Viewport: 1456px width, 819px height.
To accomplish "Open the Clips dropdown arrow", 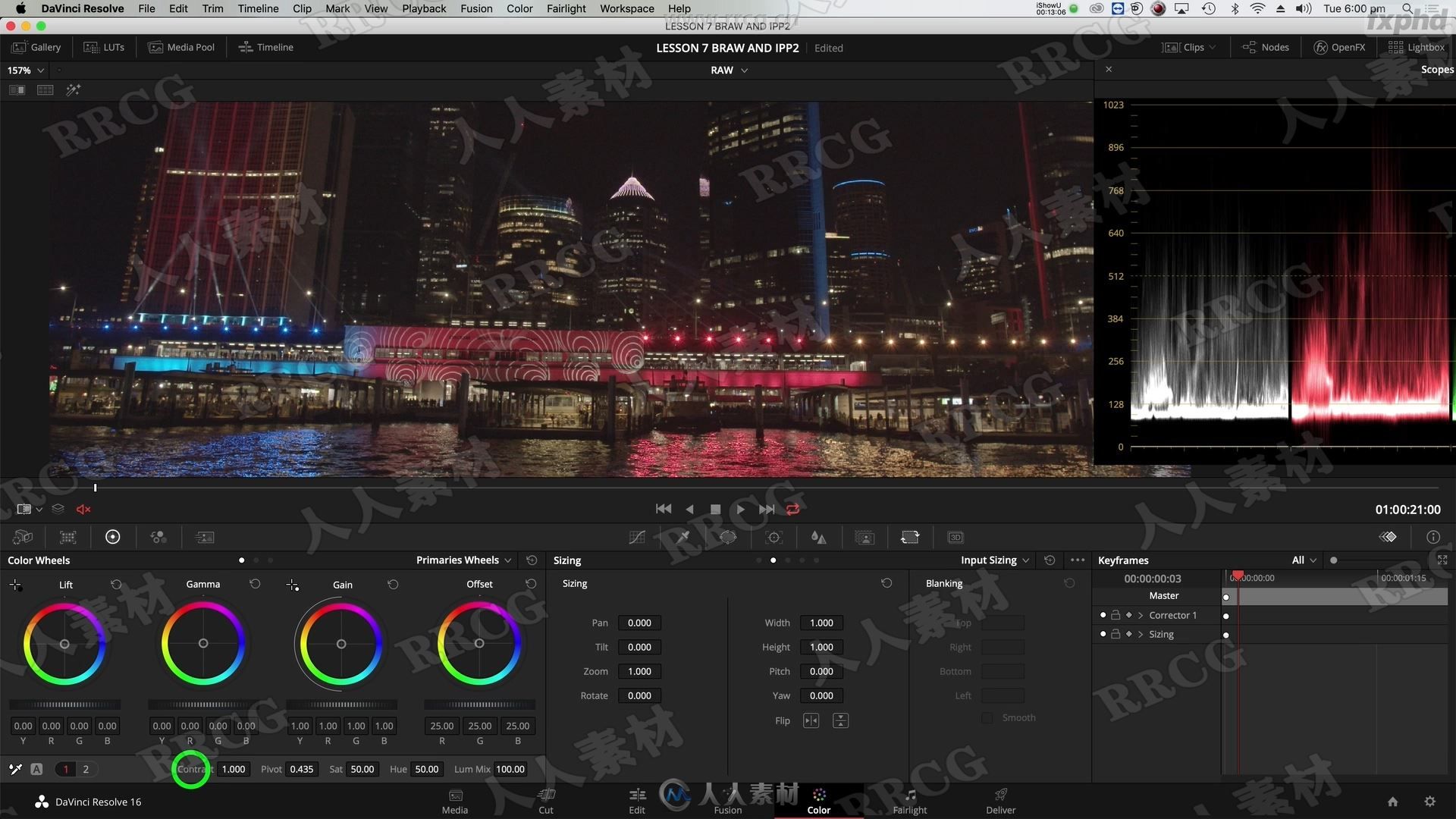I will (1213, 47).
